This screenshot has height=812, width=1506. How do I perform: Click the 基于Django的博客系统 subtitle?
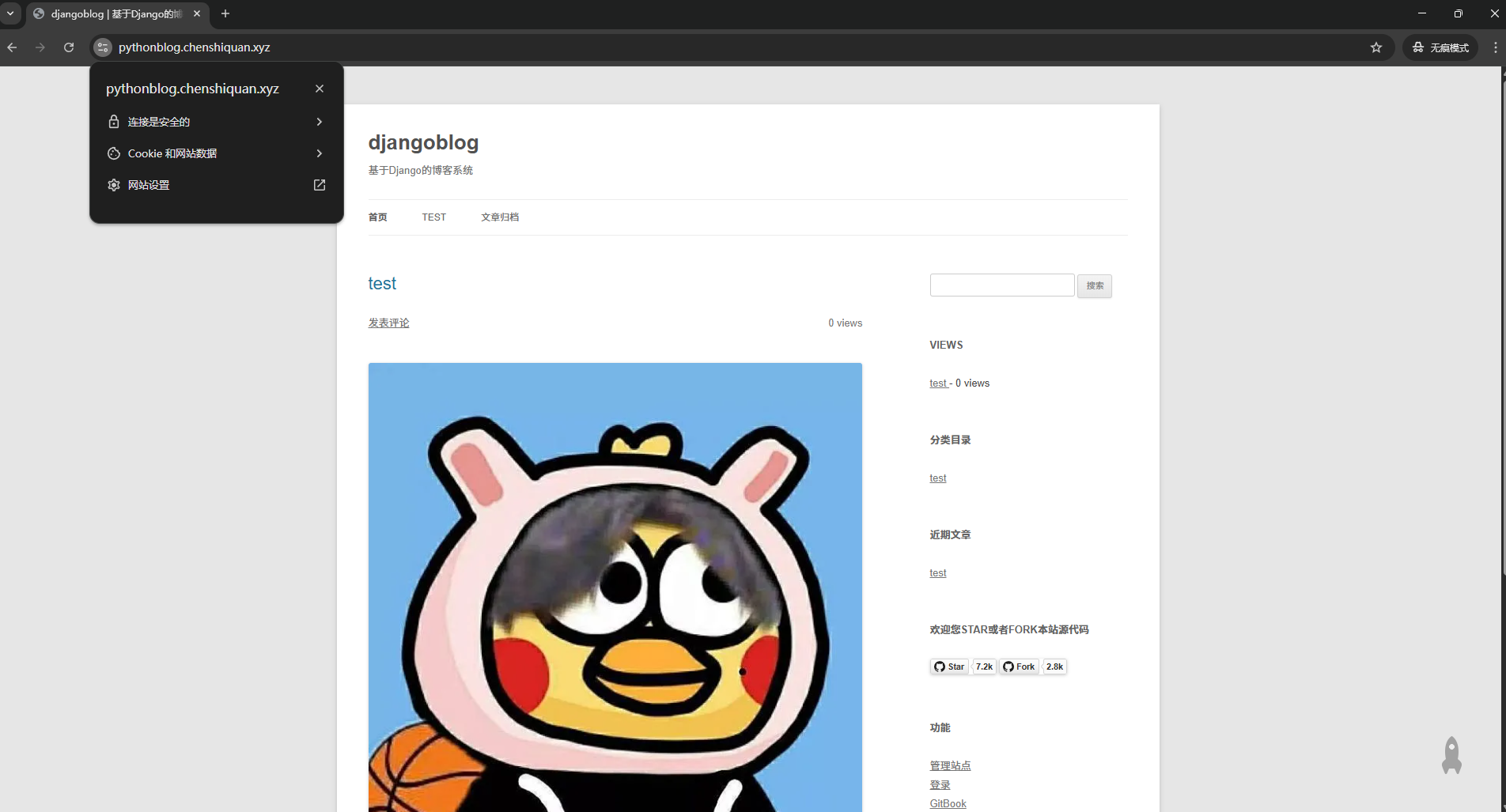(420, 170)
